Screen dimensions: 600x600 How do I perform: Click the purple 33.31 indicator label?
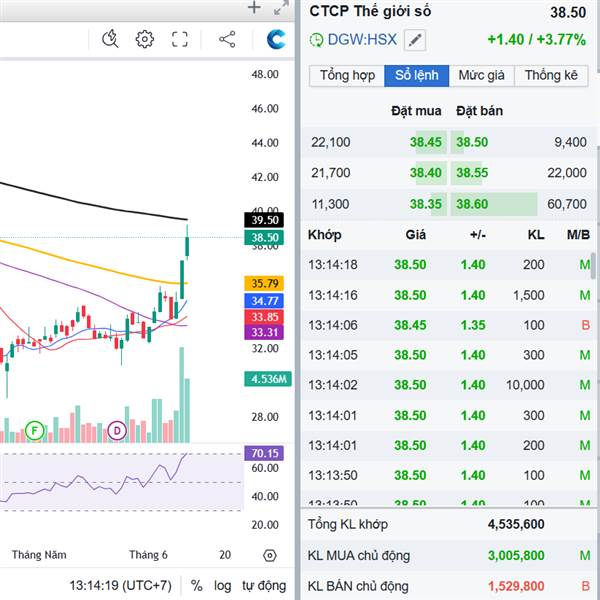coord(264,332)
